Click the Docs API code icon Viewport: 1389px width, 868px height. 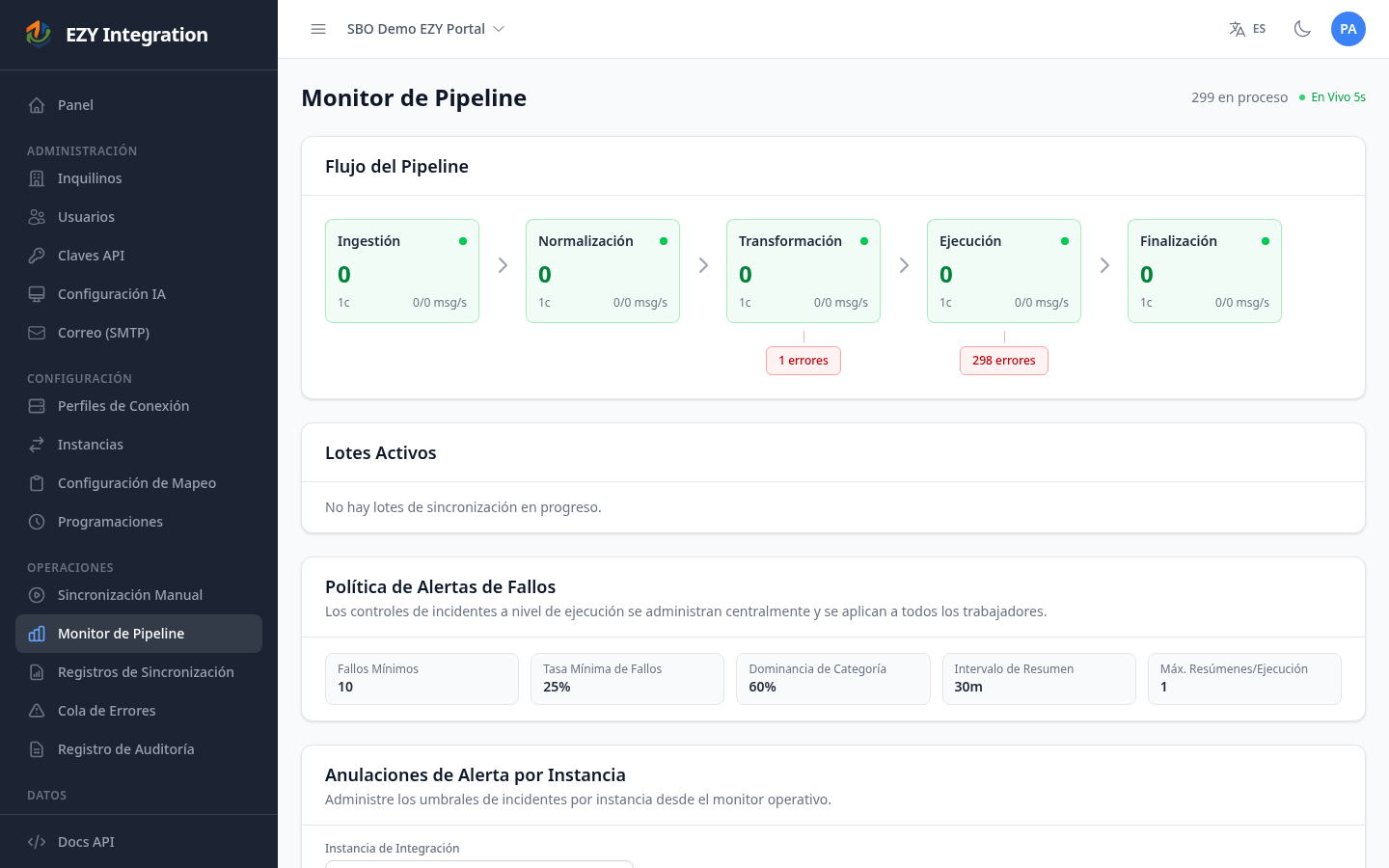[x=37, y=842]
